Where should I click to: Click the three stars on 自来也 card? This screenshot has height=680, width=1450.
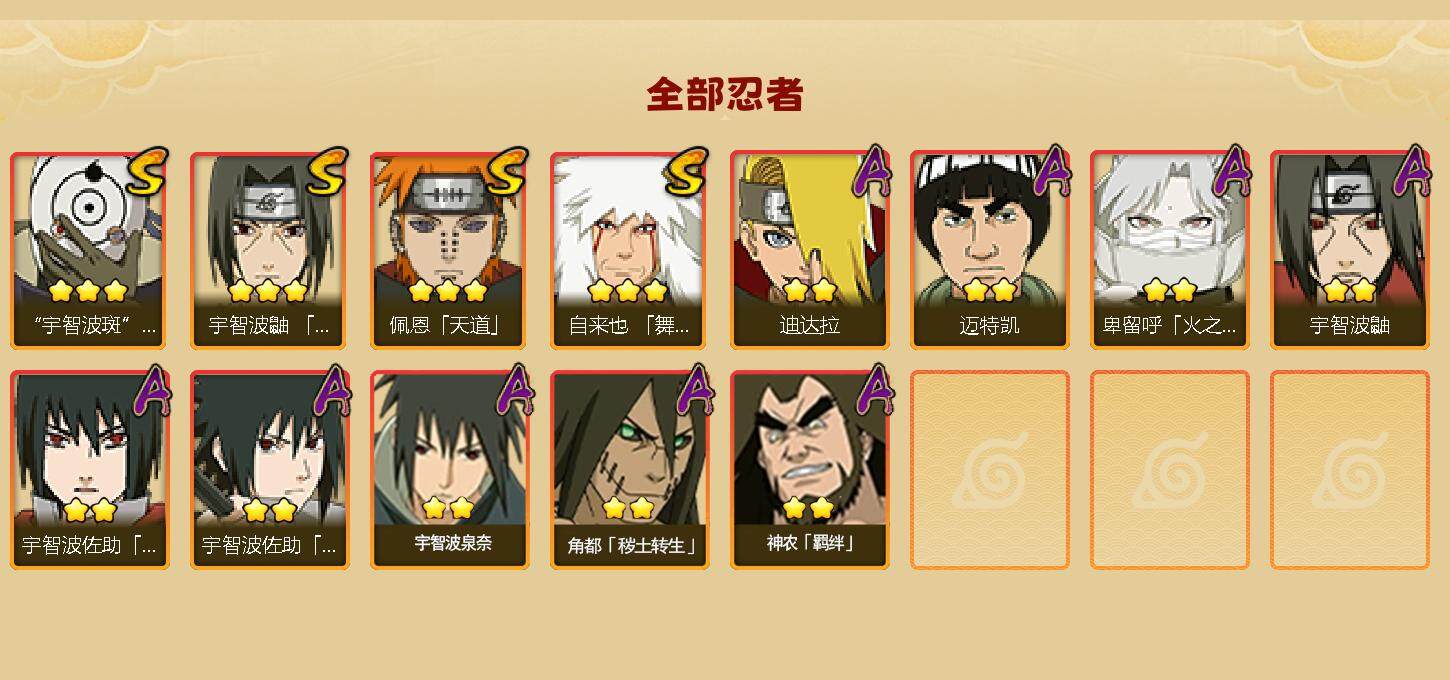(x=627, y=291)
